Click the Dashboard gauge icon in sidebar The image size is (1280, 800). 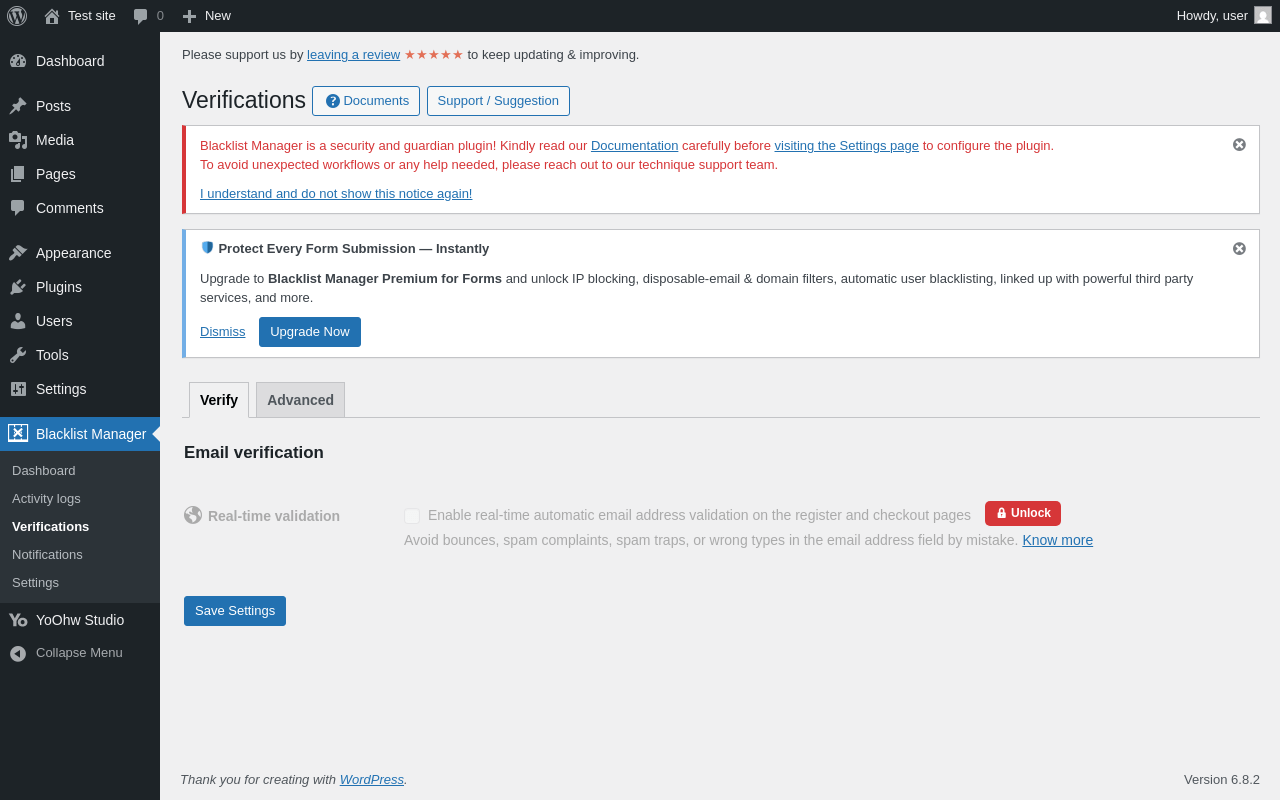pos(18,61)
